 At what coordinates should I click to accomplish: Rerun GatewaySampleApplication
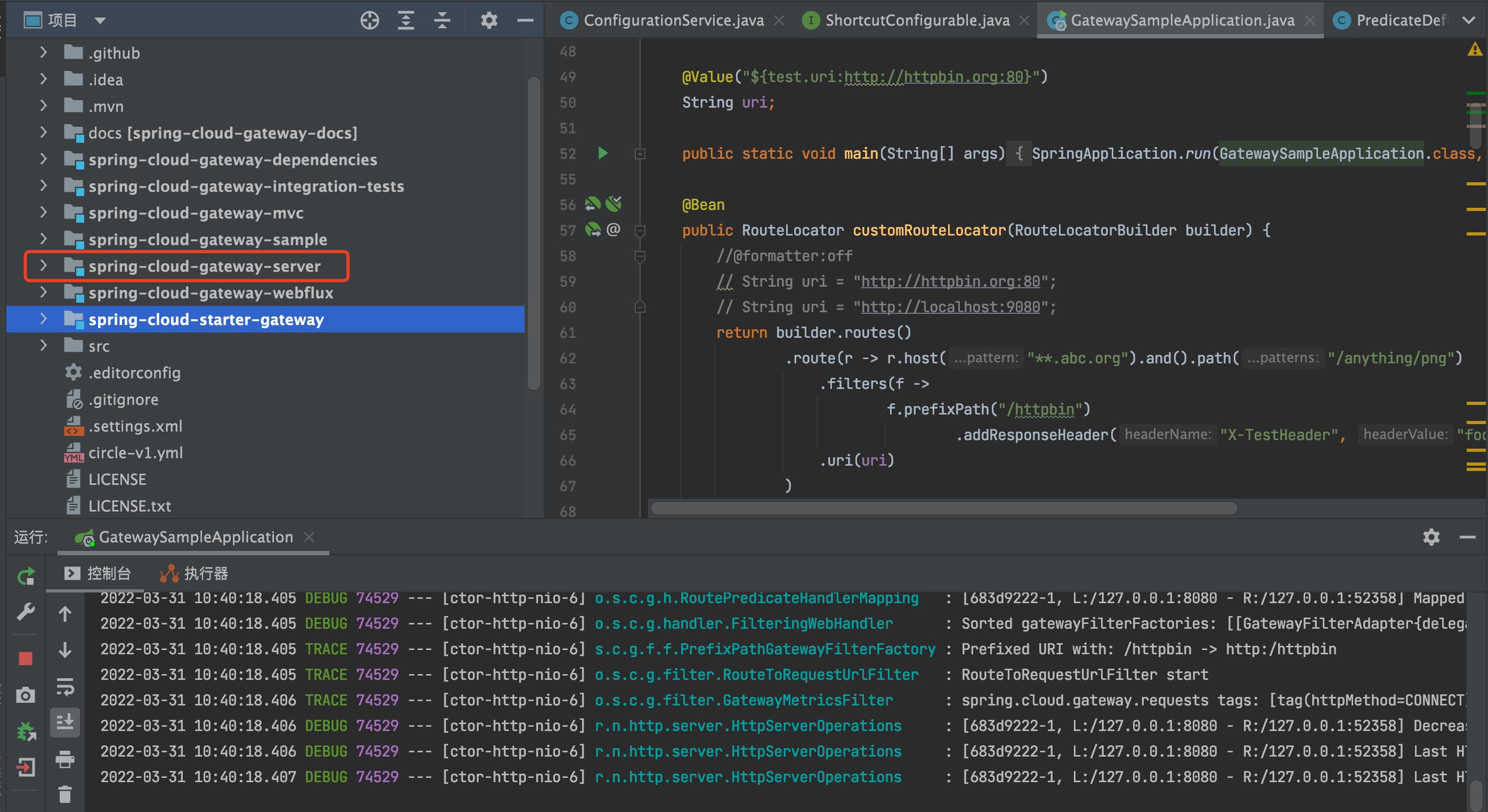coord(26,576)
